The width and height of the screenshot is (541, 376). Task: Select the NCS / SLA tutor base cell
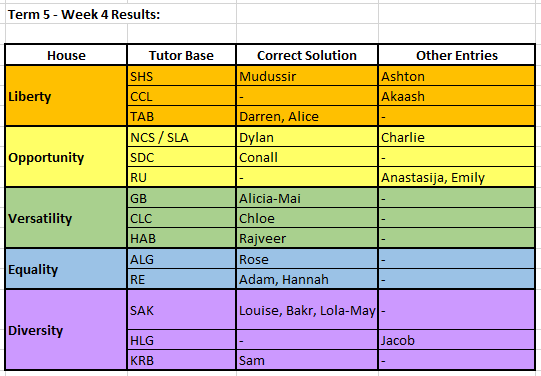tap(181, 137)
